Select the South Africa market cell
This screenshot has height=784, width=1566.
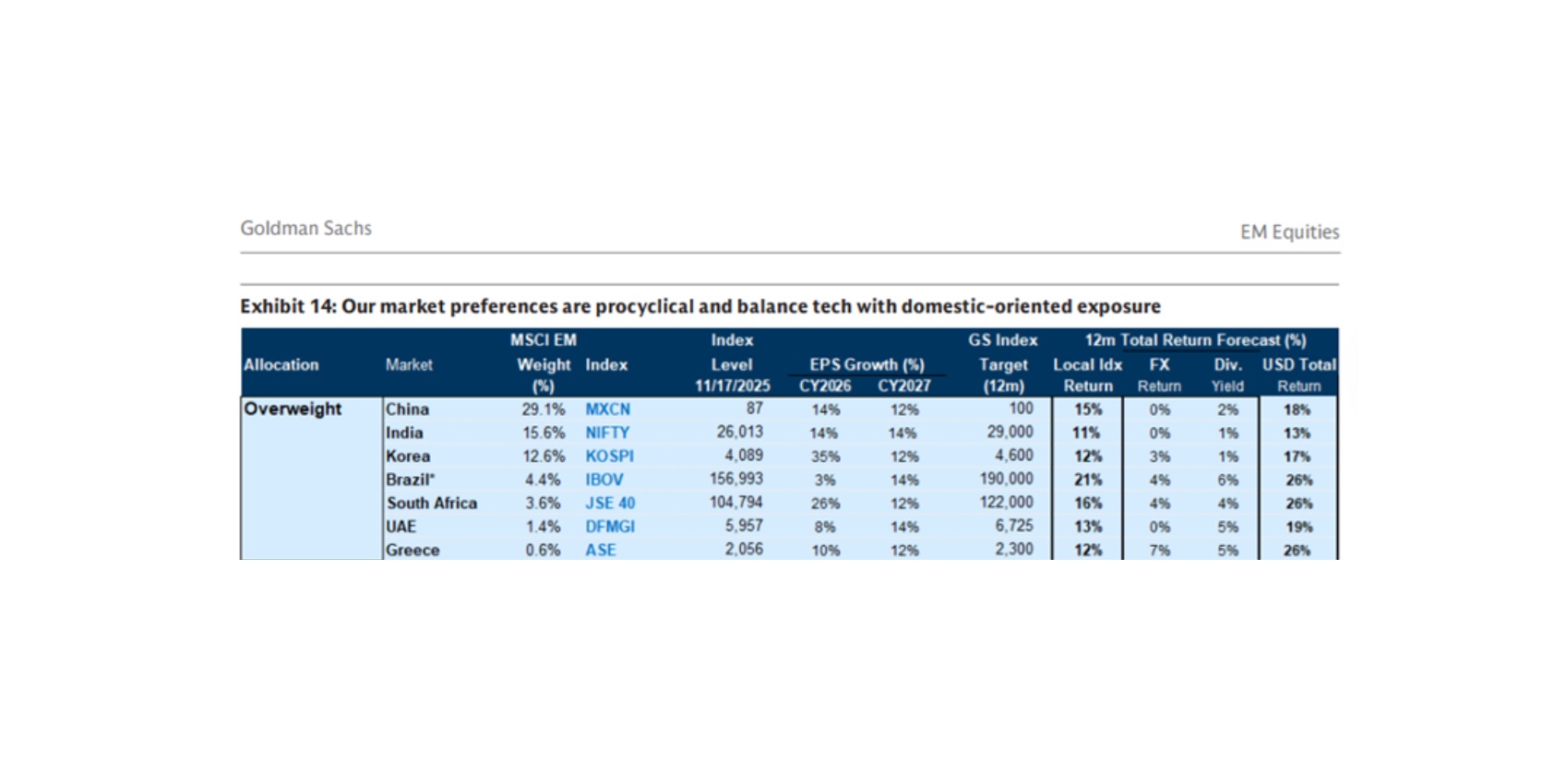click(x=432, y=503)
